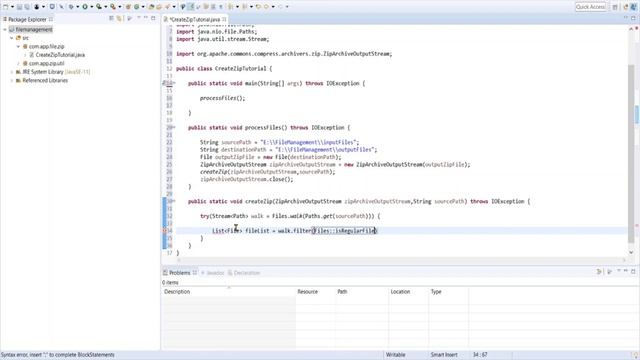Collapse the processFiles method fold on line 20
Viewport: 640px width, 360px height.
(174, 127)
